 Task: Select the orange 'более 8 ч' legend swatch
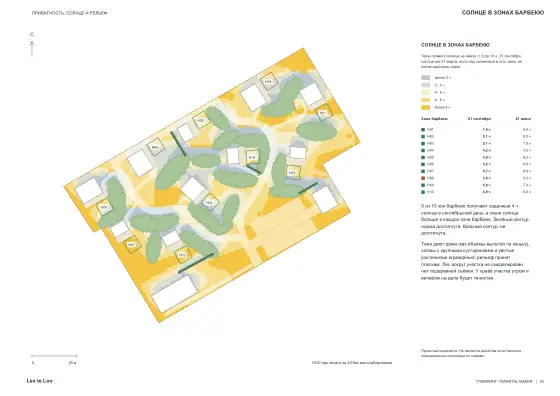[x=426, y=107]
